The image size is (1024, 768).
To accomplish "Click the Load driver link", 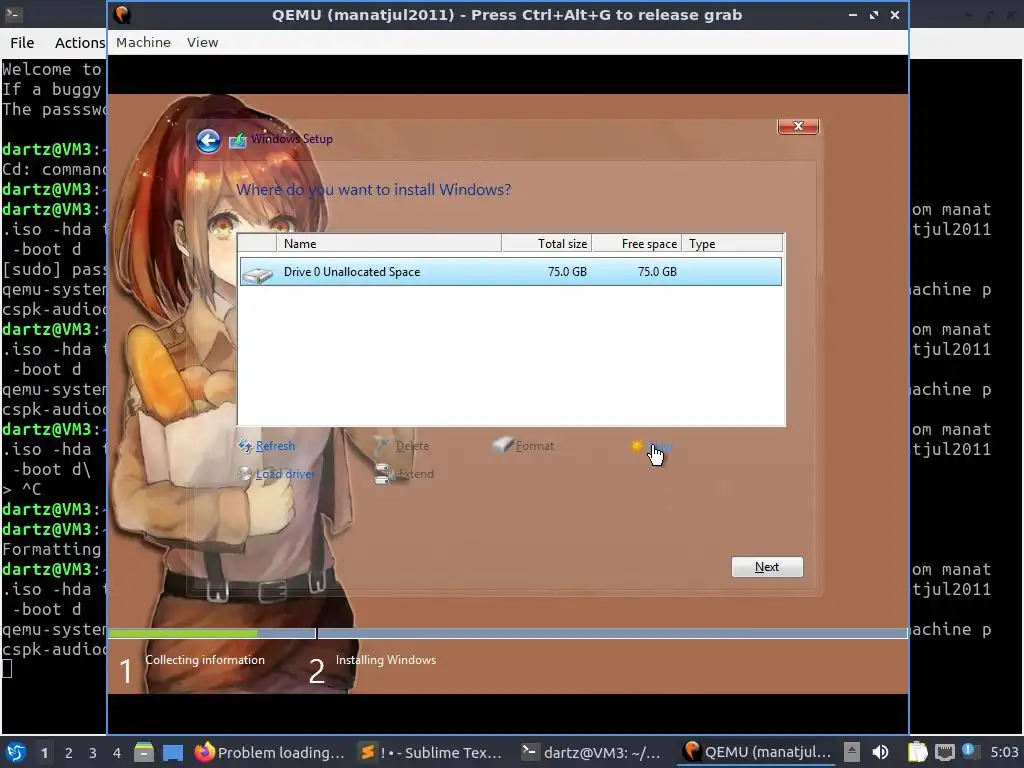I will [285, 474].
